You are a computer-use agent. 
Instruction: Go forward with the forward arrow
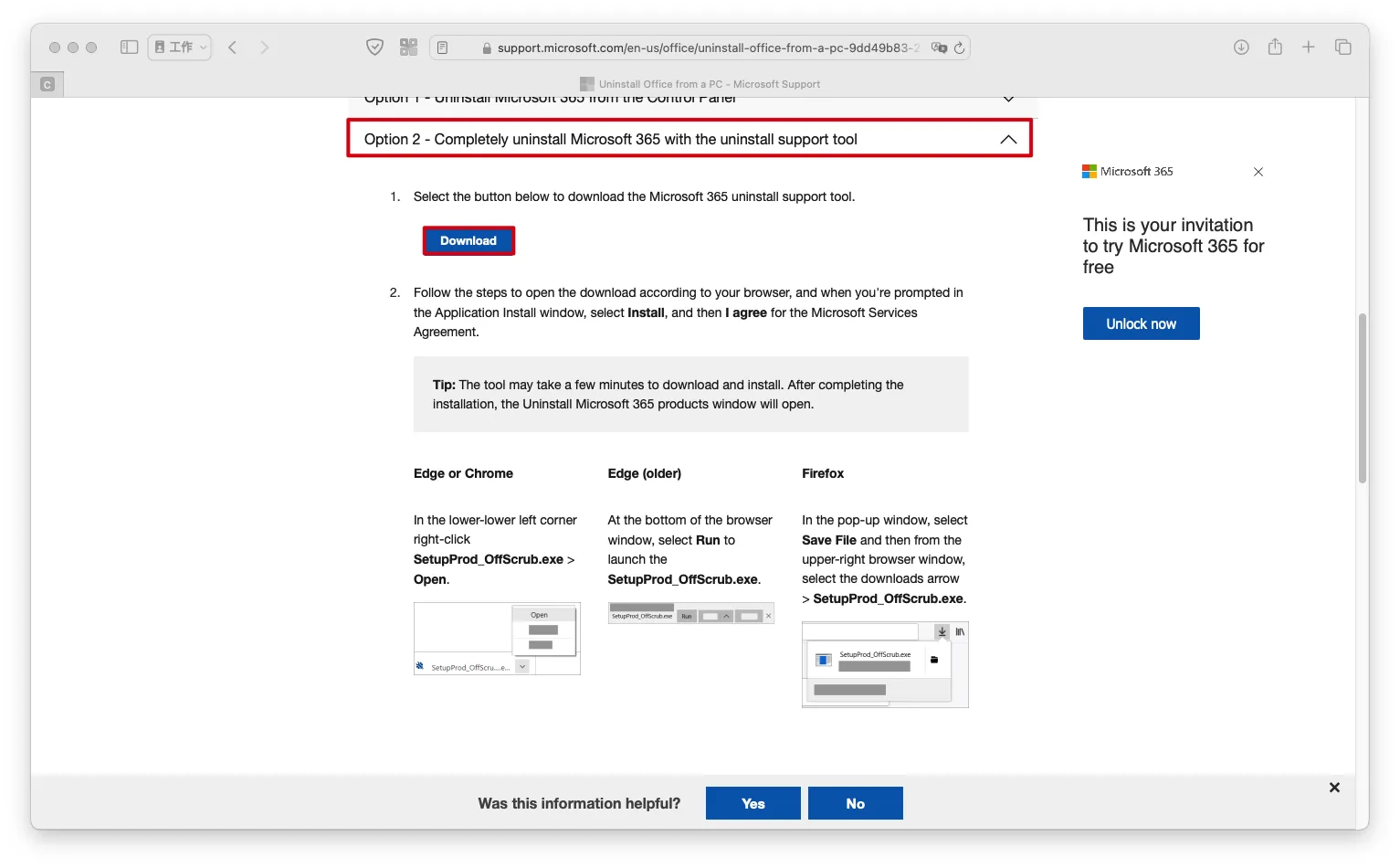pyautogui.click(x=264, y=48)
